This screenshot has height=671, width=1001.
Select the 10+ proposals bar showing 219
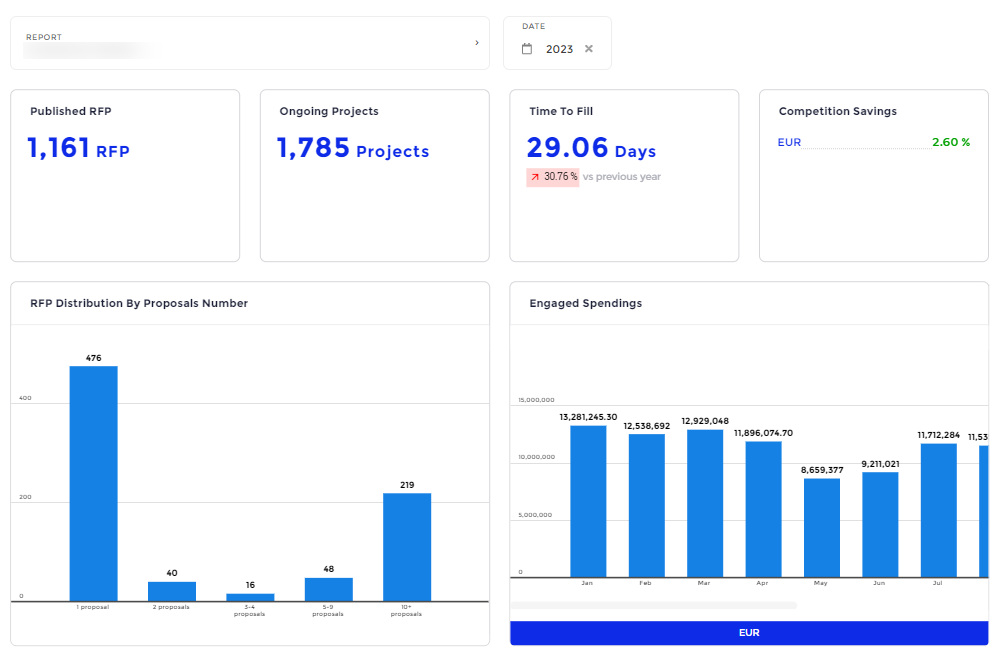(x=407, y=546)
